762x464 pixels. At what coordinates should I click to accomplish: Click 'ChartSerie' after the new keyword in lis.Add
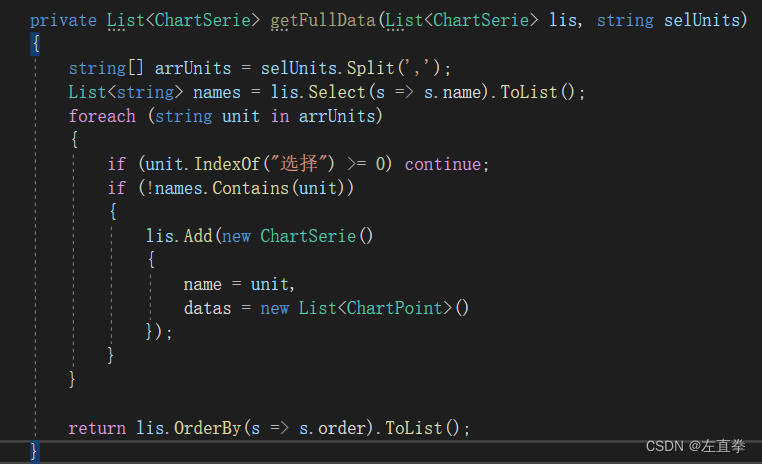pos(308,236)
